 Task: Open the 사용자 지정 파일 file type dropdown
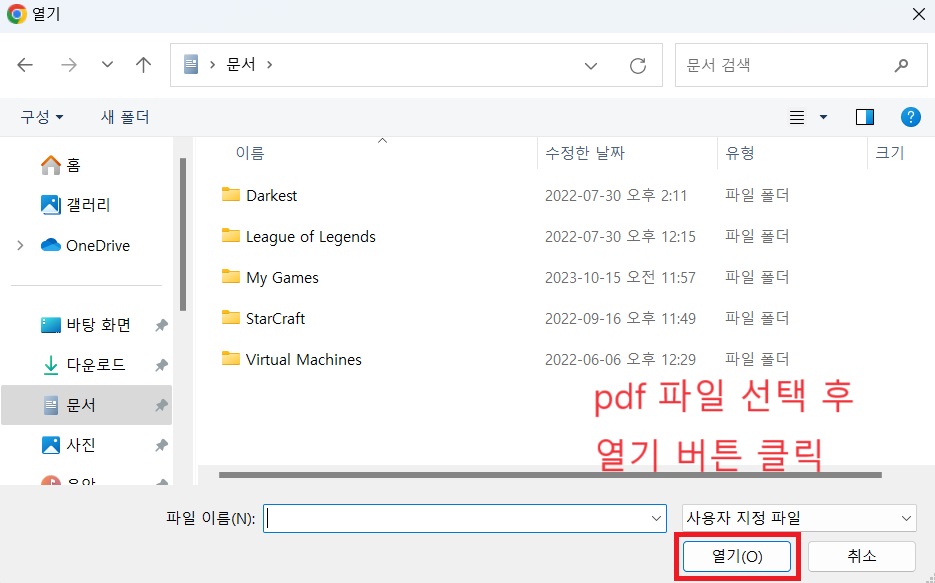point(798,518)
